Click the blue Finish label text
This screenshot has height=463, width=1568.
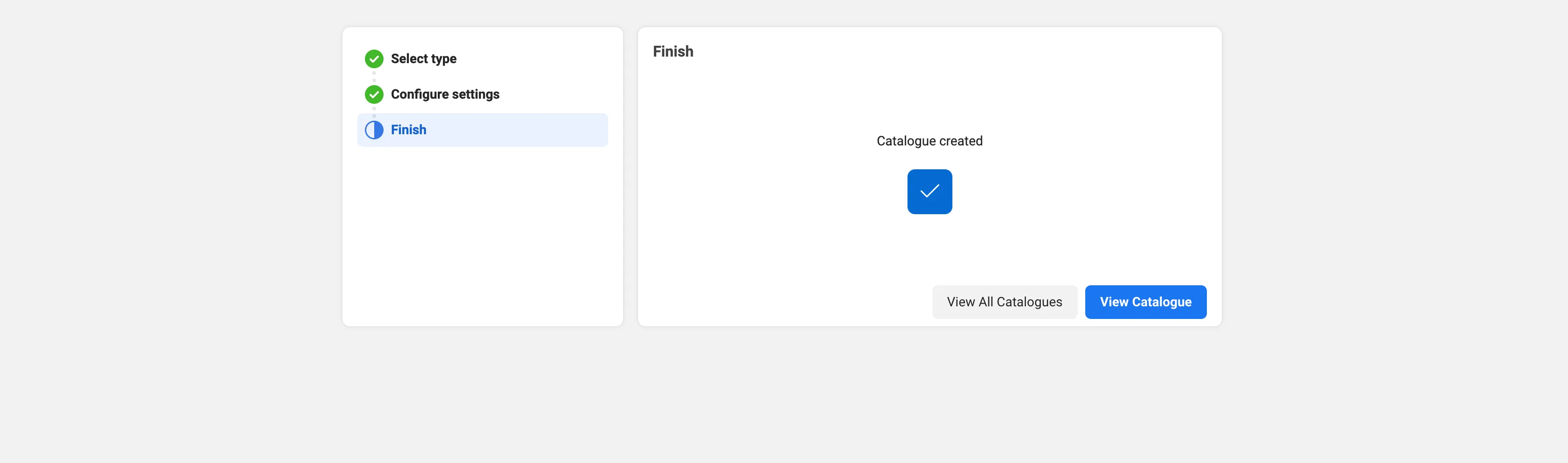point(408,130)
